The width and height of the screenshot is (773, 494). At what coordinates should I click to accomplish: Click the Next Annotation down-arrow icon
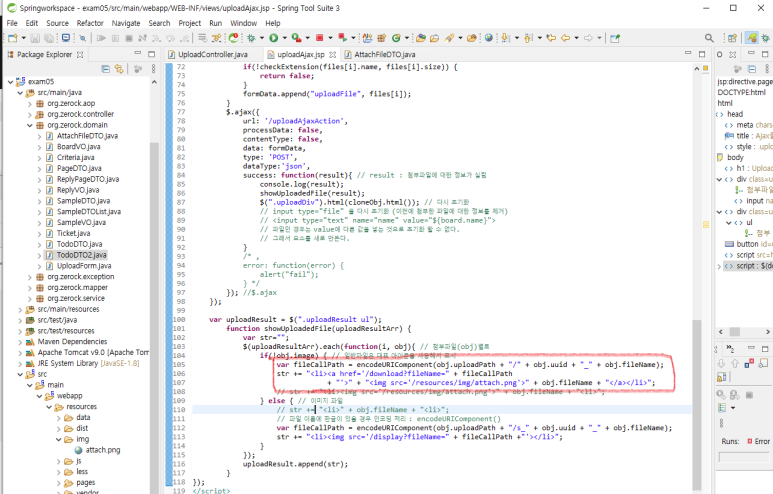coord(505,38)
